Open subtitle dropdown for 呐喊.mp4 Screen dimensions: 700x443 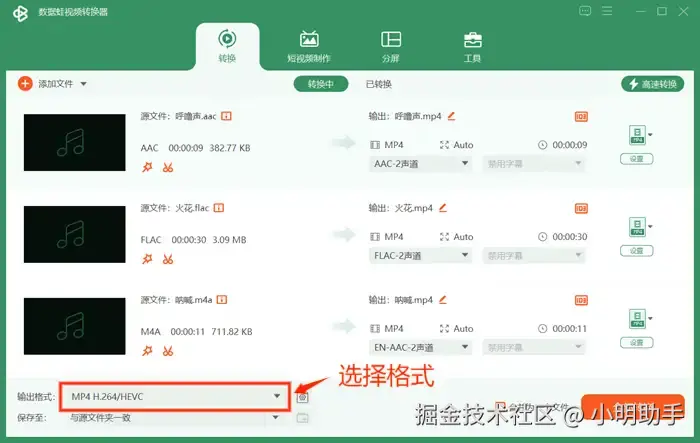pos(534,347)
